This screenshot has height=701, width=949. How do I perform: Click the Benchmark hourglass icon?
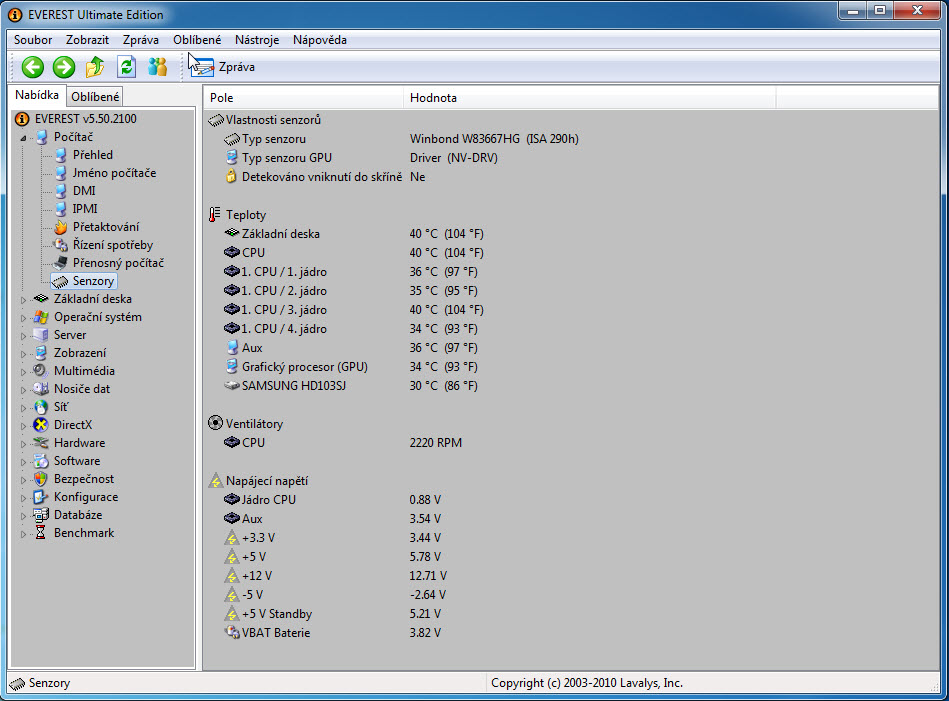(41, 533)
